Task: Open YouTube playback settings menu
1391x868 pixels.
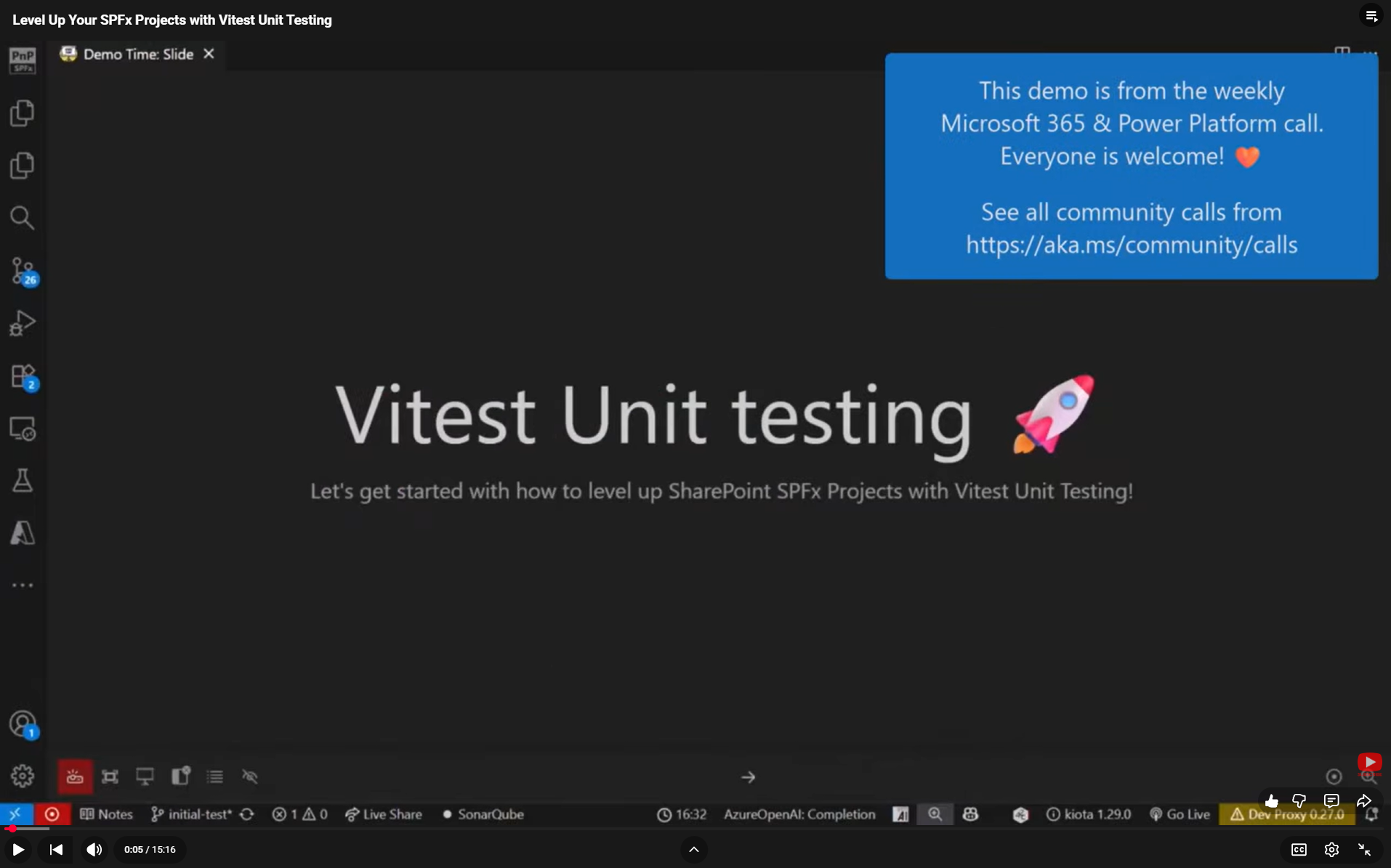Action: (x=1331, y=849)
